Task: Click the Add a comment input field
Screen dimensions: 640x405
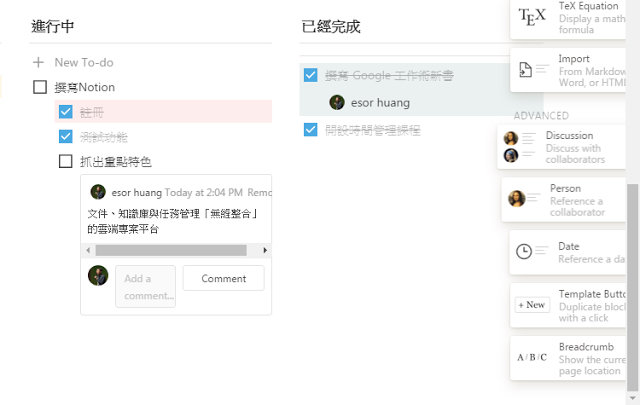Action: click(x=145, y=286)
